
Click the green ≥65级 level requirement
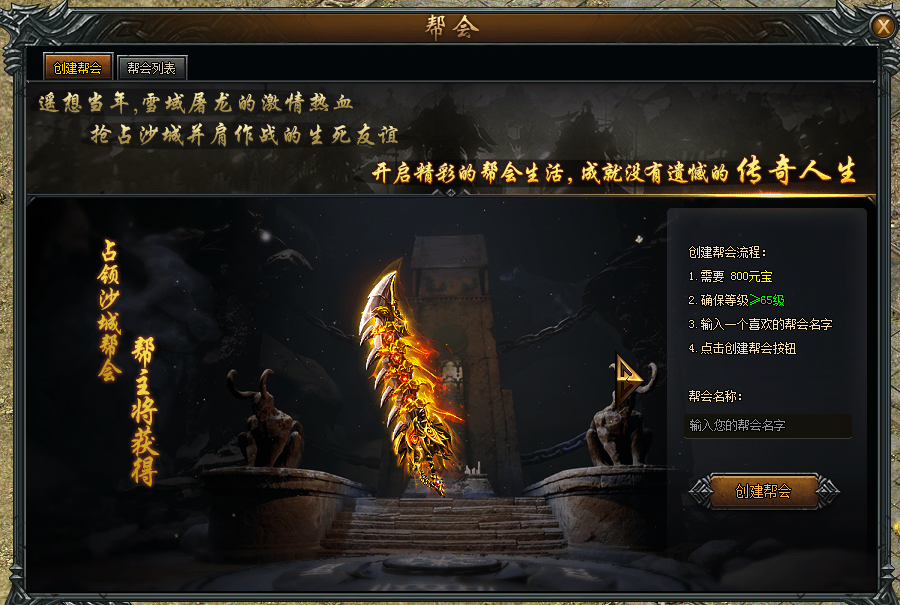tap(767, 300)
